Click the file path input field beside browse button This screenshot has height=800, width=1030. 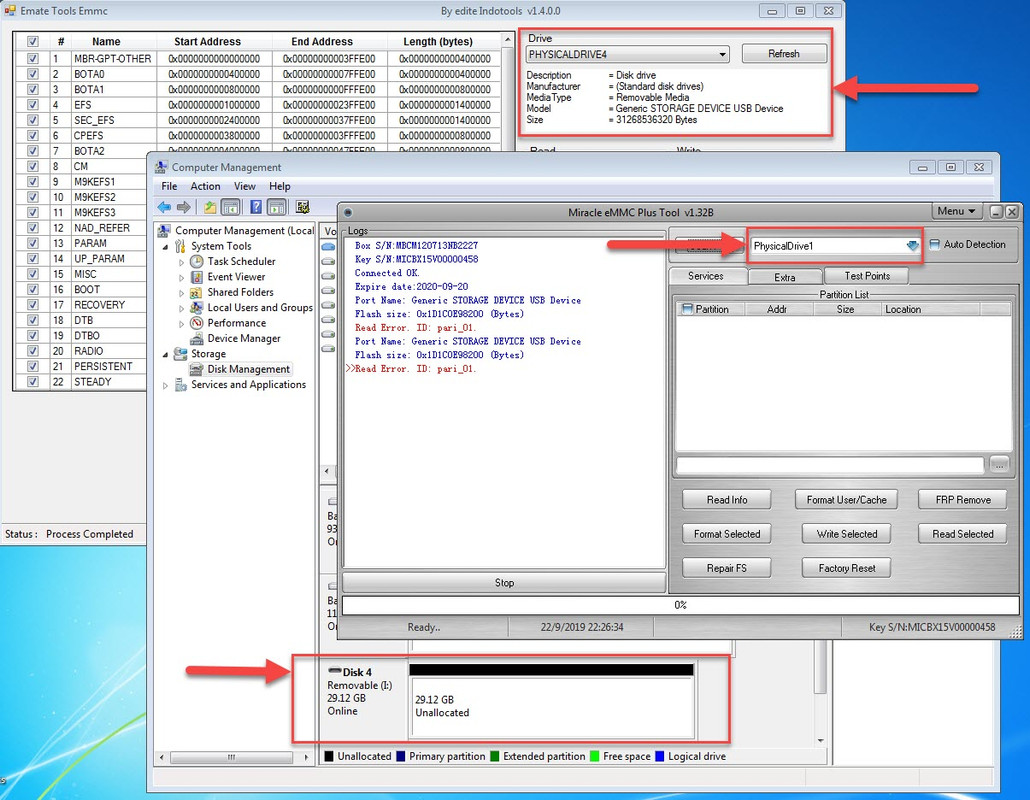(830, 464)
